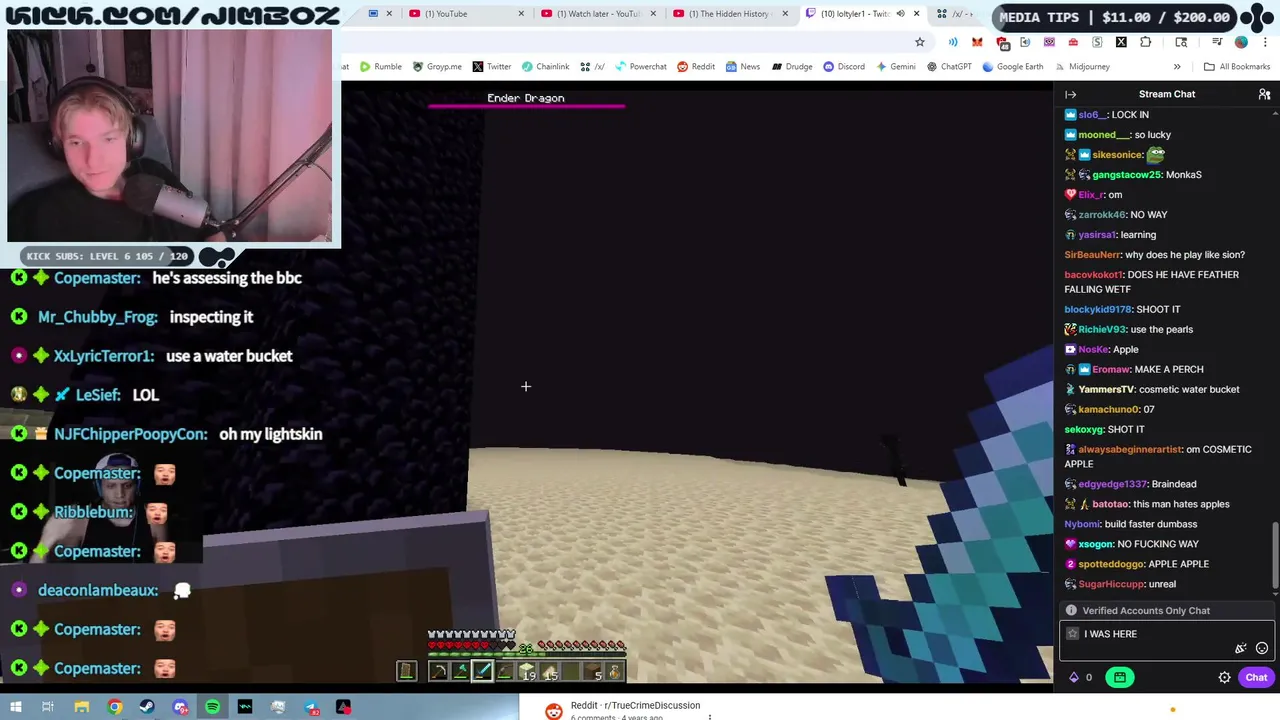Open the Reddit bookmark
The image size is (1280, 720).
coord(696,67)
